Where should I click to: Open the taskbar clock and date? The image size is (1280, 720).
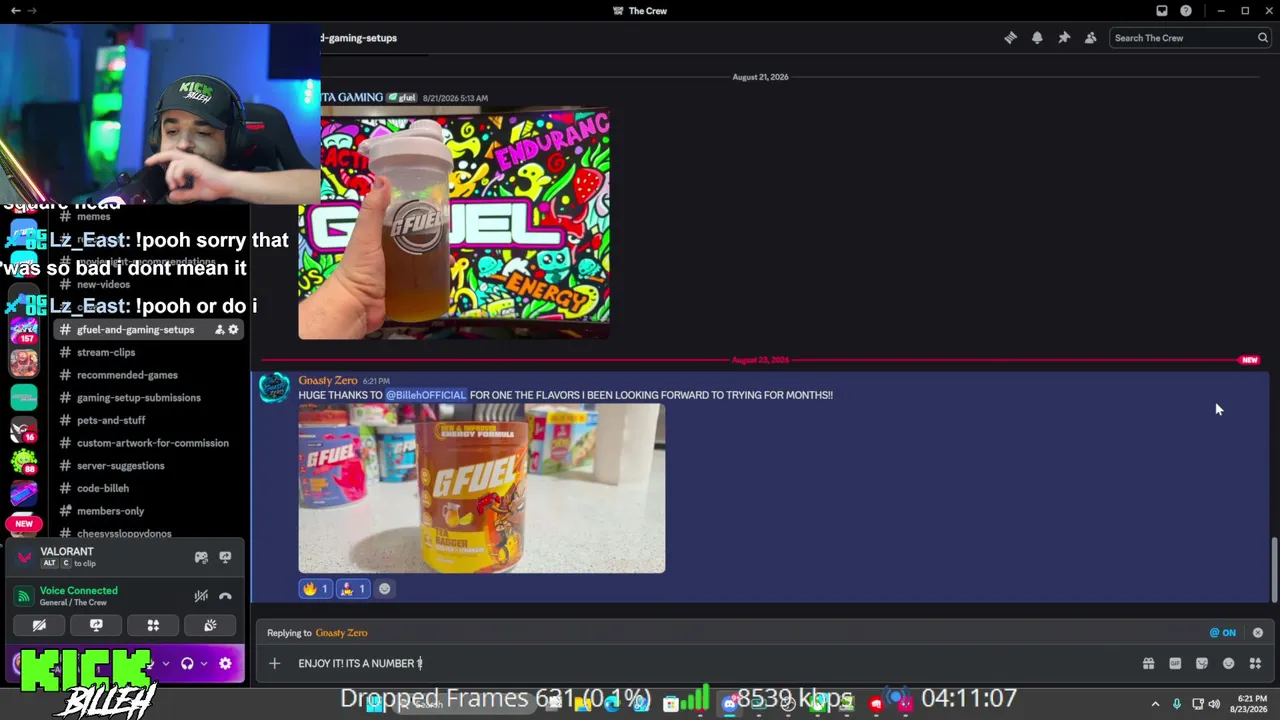click(1250, 704)
